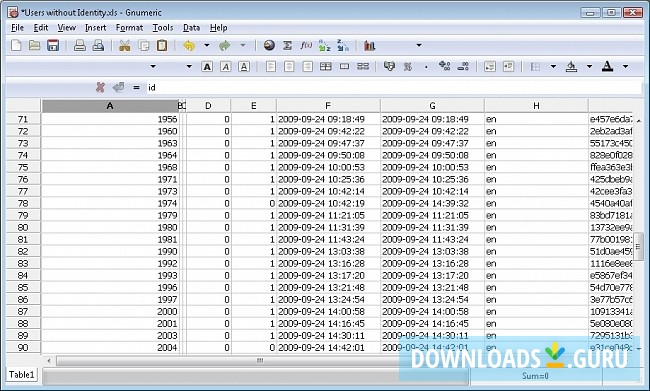650x391 pixels.
Task: Select column H header
Action: click(x=536, y=106)
